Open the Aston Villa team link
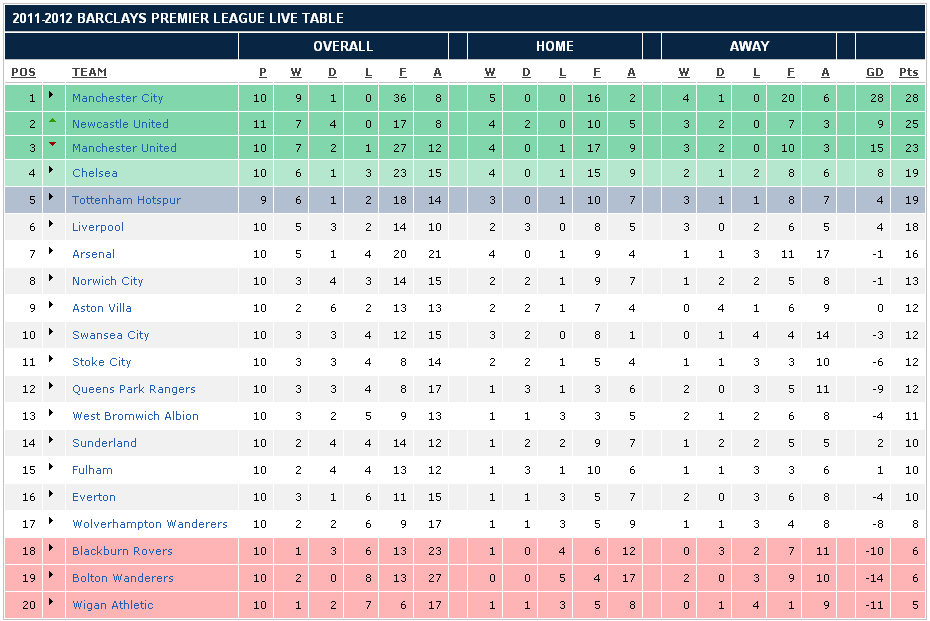 coord(101,308)
